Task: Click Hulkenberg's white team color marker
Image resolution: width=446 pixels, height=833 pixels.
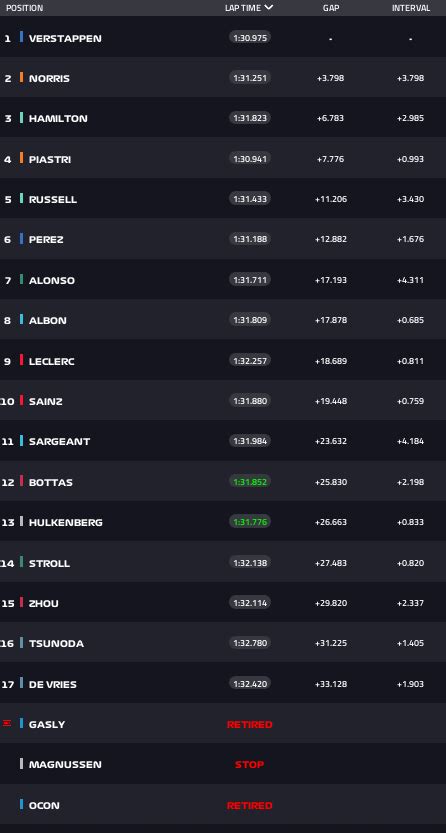Action: click(x=22, y=521)
